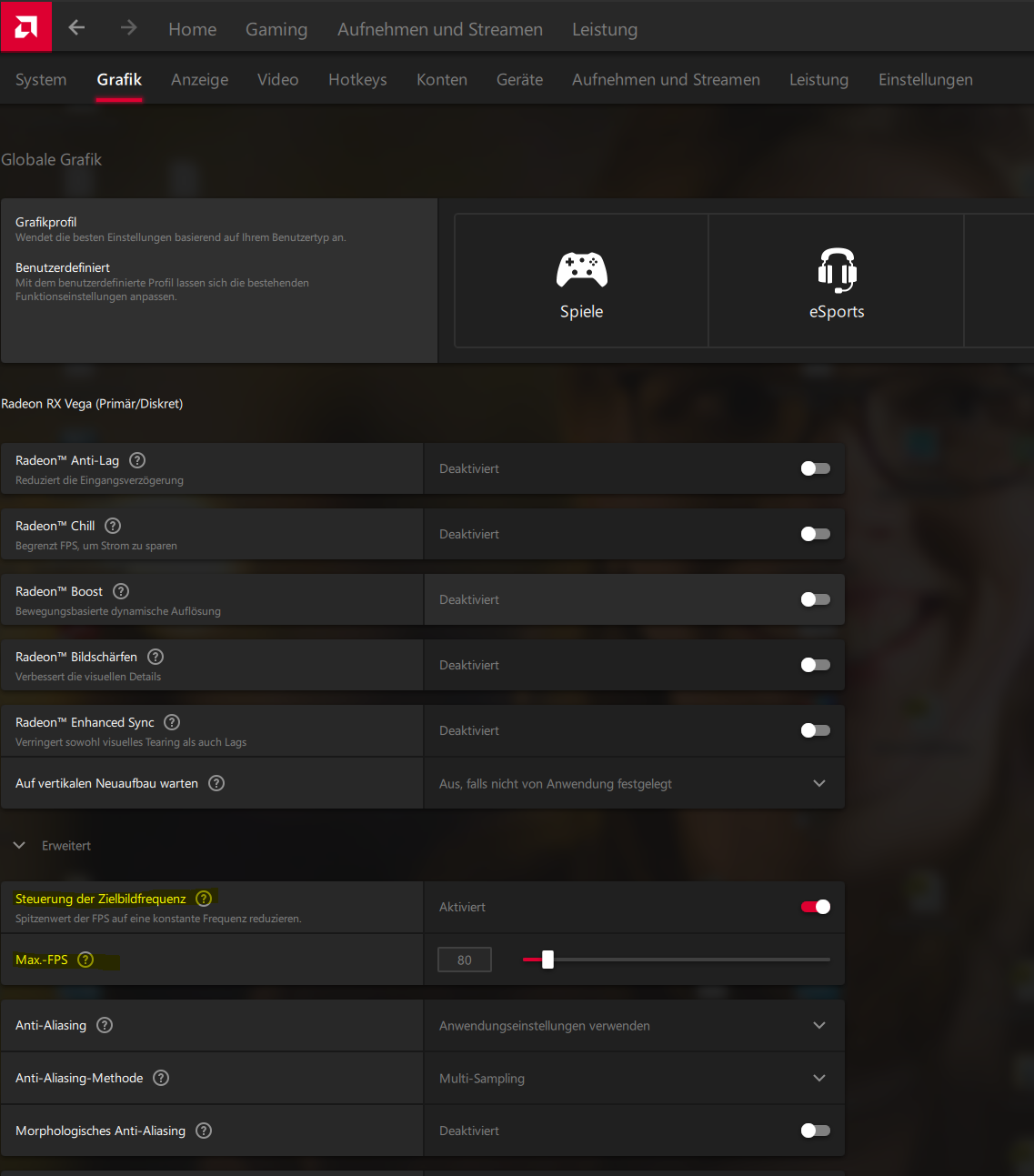Click the AMD Radeon logo
This screenshot has width=1034, height=1176.
click(25, 25)
